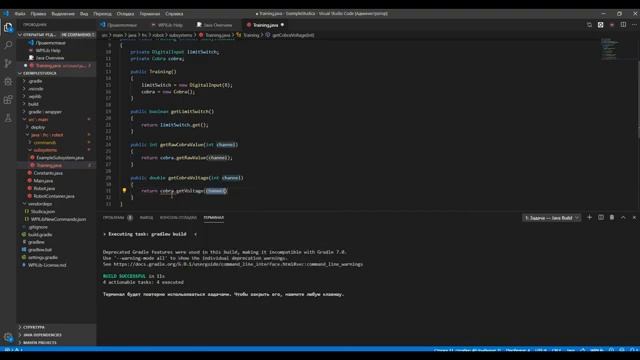Collapse the vendordeps folder
The height and width of the screenshot is (360, 640).
click(40, 204)
